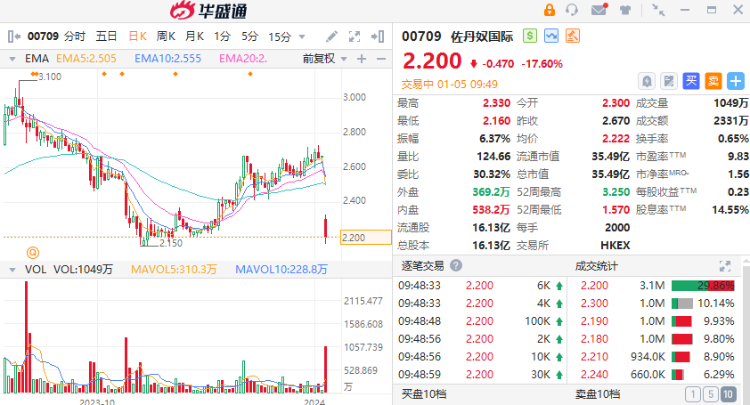Screen dimensions: 750x405
Task: Open customer service headset icon
Action: pyautogui.click(x=572, y=10)
